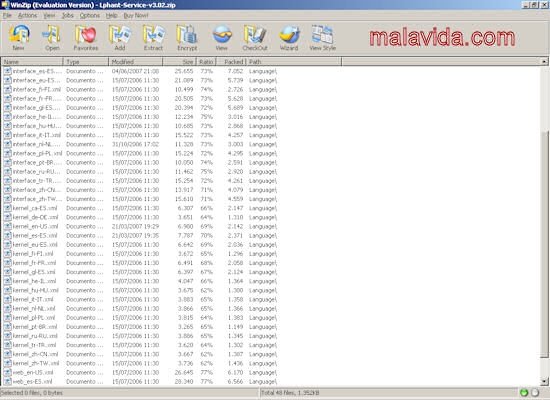Select the file interface_tr-TR

(x=37, y=181)
